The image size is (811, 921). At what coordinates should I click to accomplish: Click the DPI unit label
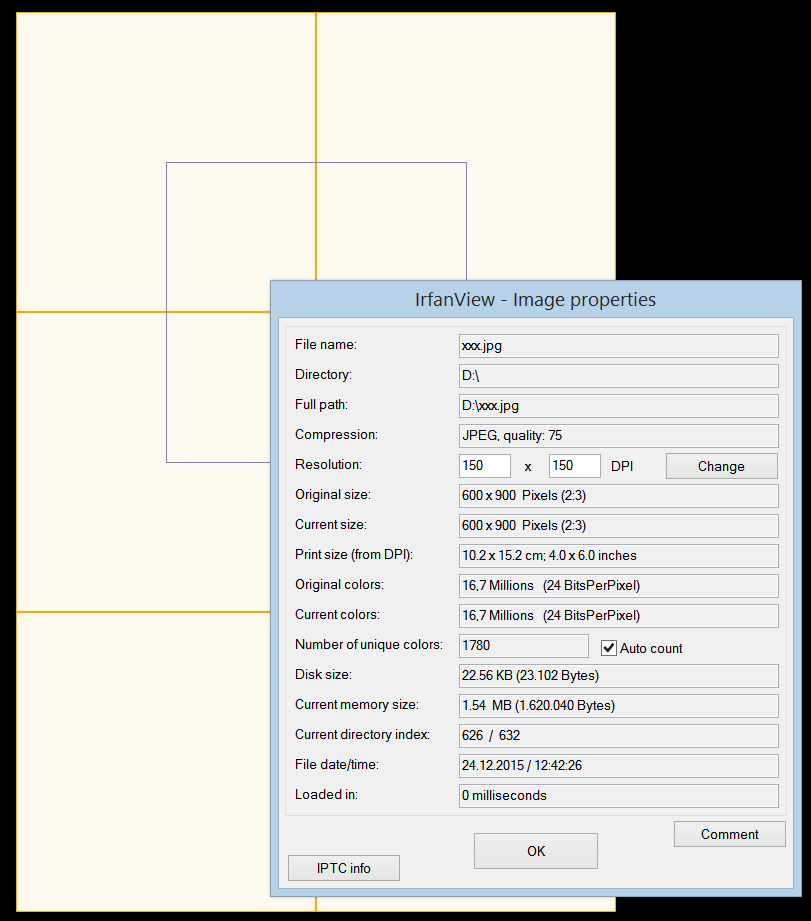(x=622, y=466)
